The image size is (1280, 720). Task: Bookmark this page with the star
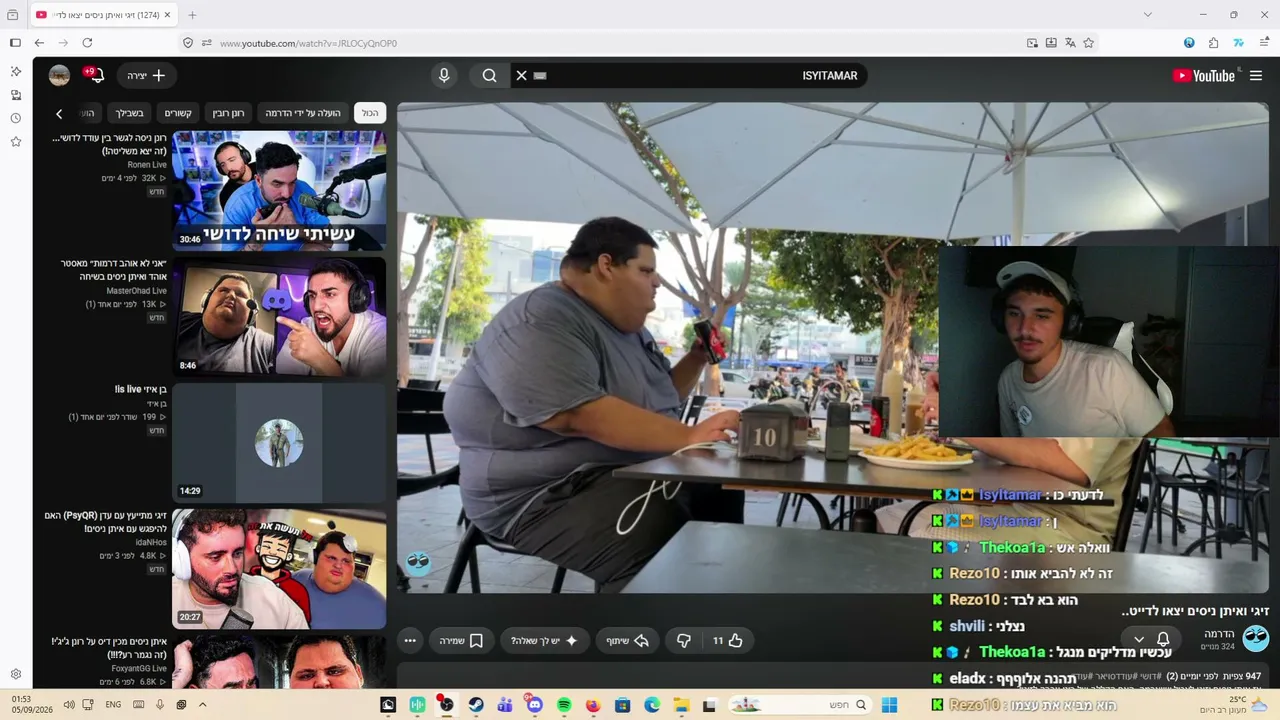[x=1088, y=43]
